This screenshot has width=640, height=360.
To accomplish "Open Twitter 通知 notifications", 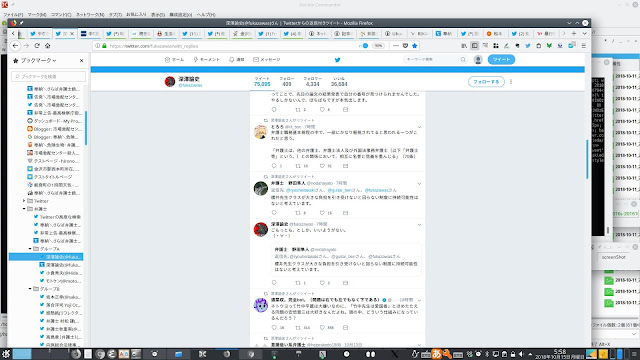I will point(237,60).
